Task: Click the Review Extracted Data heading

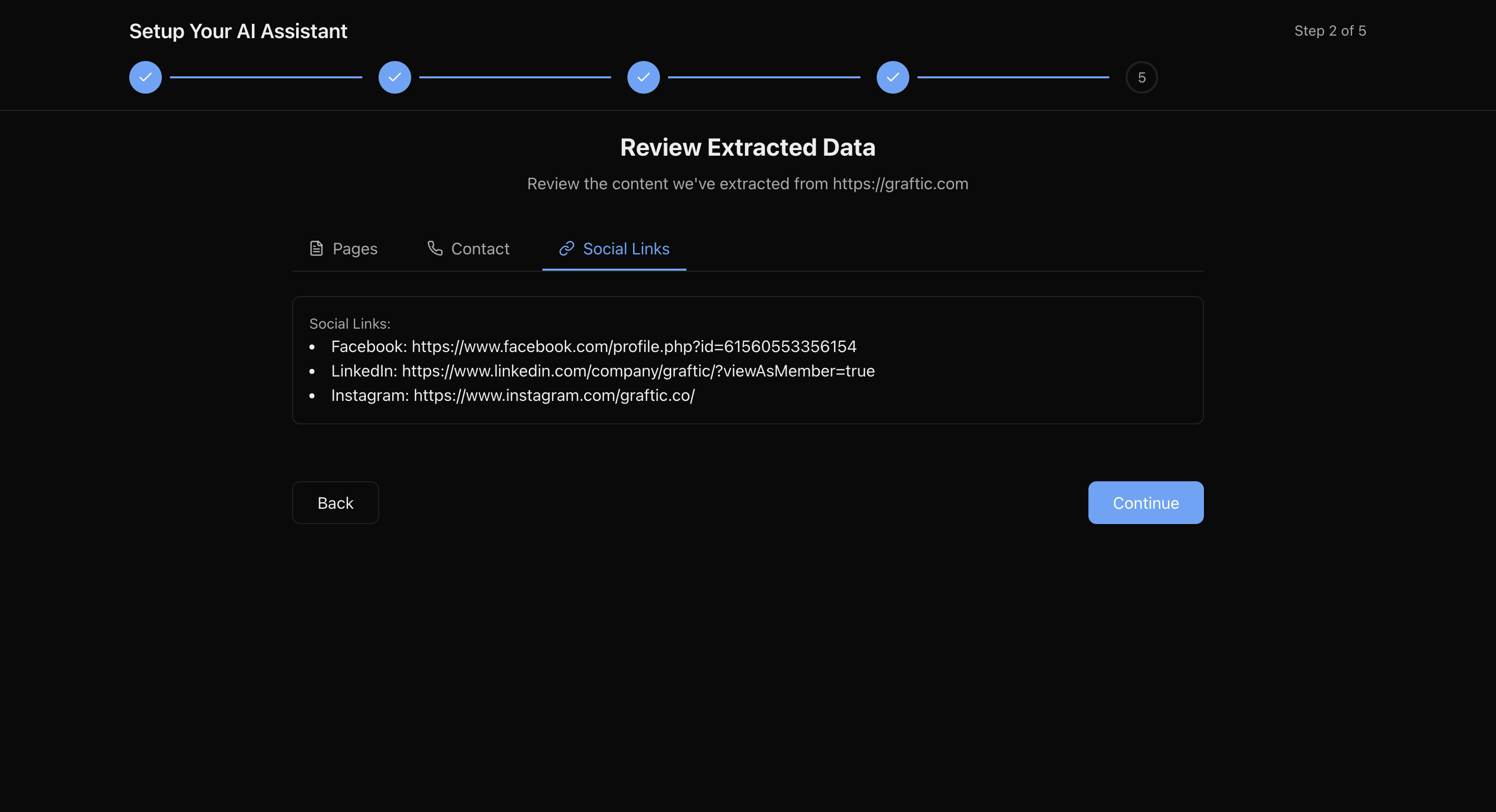Action: 747,148
